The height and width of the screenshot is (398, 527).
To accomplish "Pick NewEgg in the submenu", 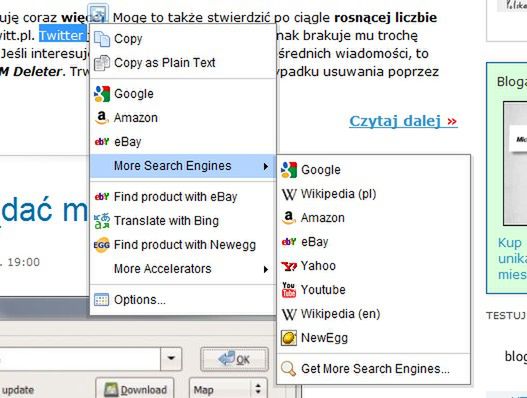I will pos(373,338).
